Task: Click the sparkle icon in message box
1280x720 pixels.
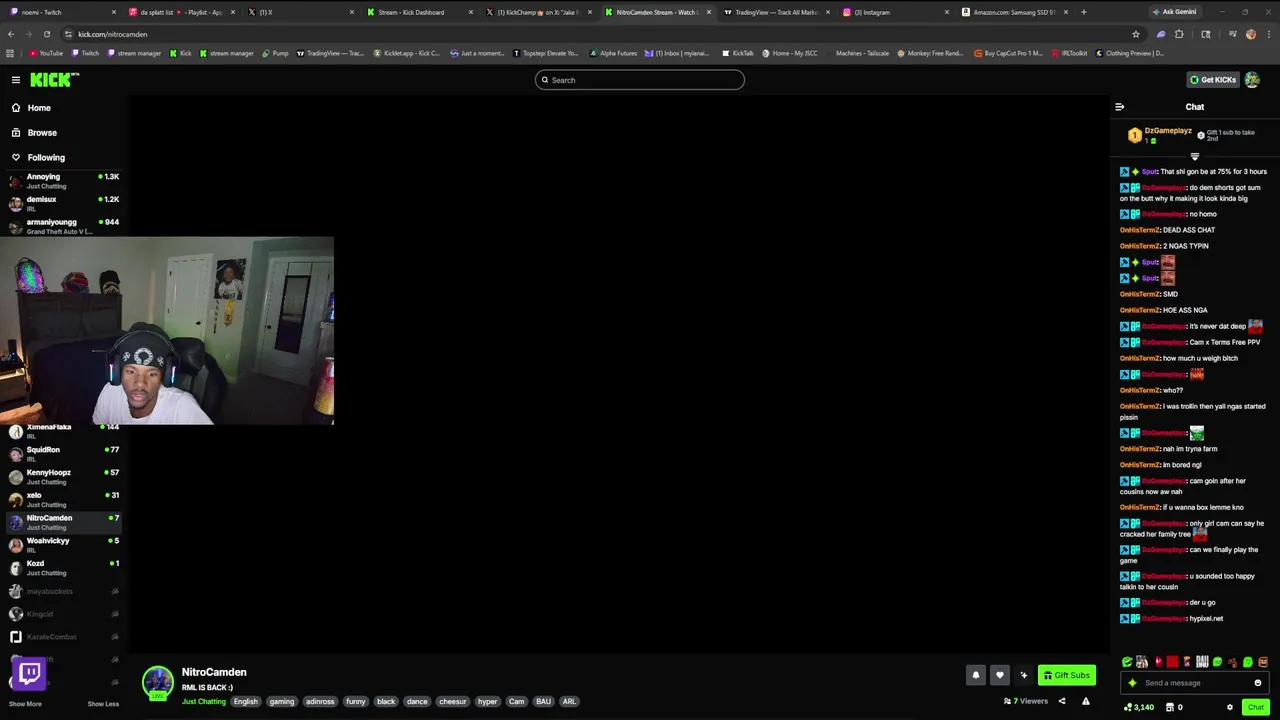Action: click(1132, 683)
